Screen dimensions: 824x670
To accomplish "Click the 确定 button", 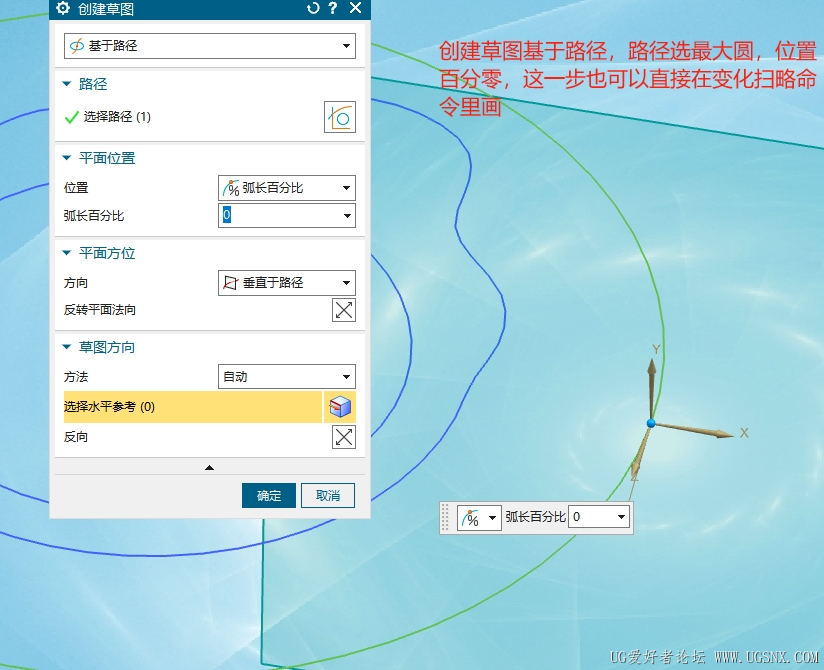I will [x=269, y=496].
